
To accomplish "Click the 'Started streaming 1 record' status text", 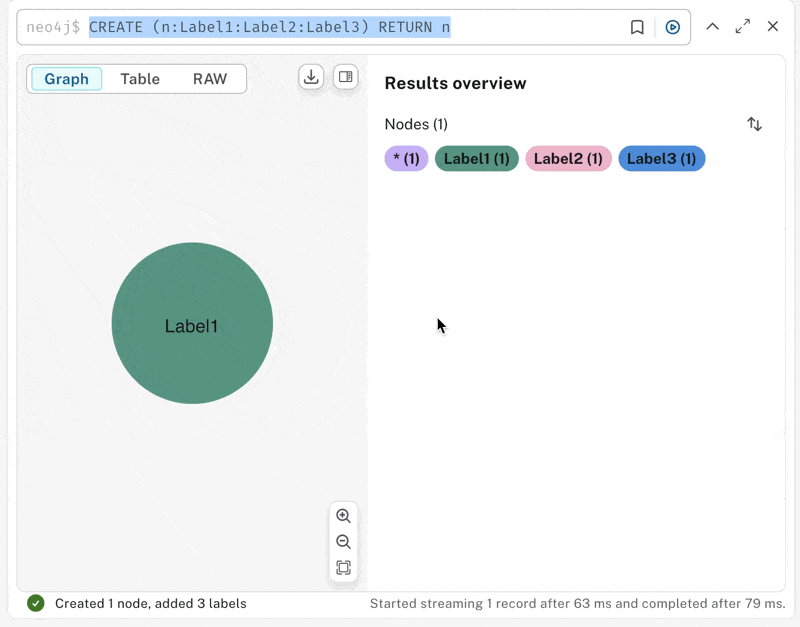I will tap(577, 604).
